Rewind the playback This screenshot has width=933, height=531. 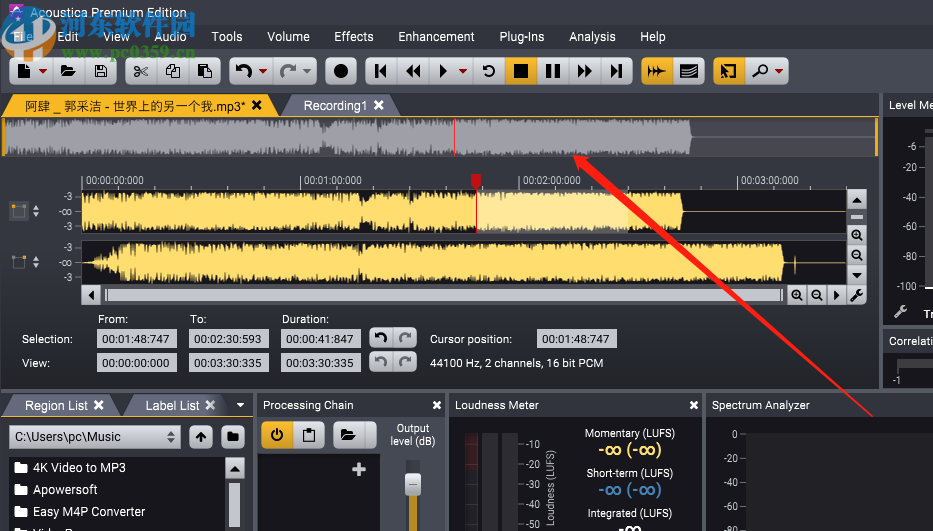tap(413, 71)
